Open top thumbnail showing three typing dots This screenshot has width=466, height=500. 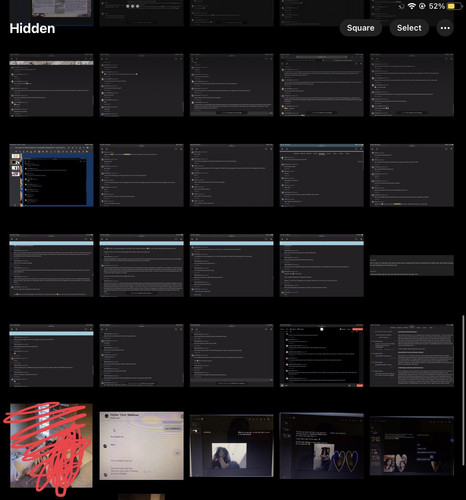tap(141, 13)
